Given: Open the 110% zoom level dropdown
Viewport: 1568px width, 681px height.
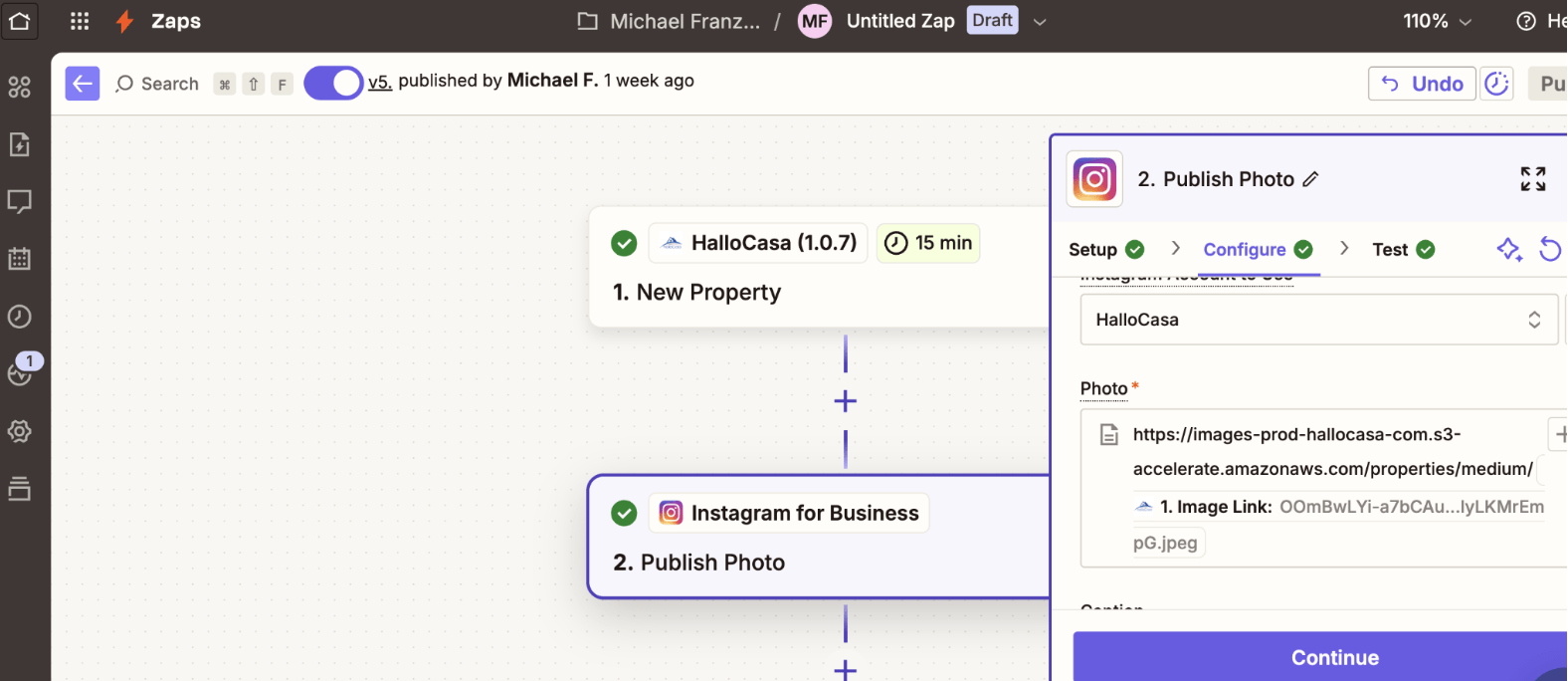Looking at the screenshot, I should pos(1437,21).
